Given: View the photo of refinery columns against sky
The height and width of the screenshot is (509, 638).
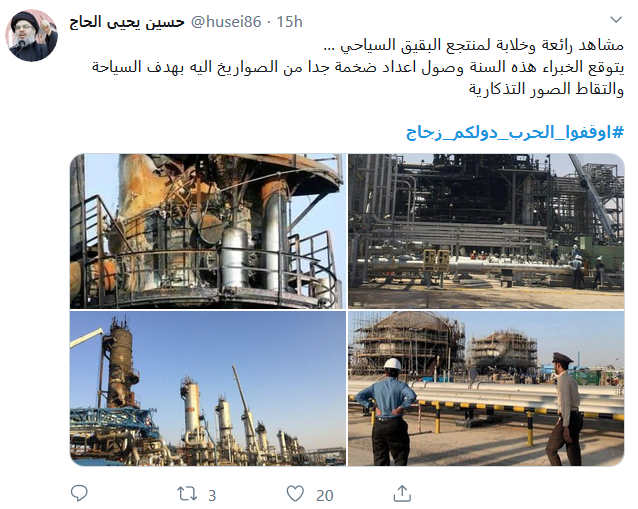Looking at the screenshot, I should [x=208, y=388].
